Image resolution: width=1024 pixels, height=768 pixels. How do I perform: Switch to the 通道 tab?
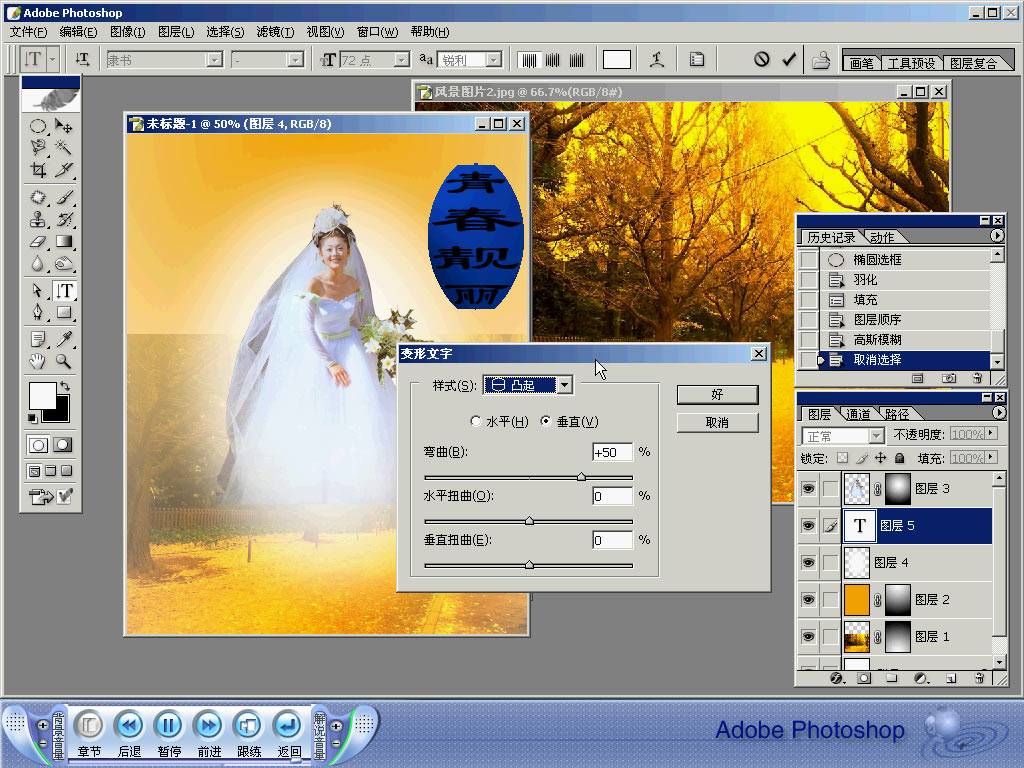coord(857,414)
